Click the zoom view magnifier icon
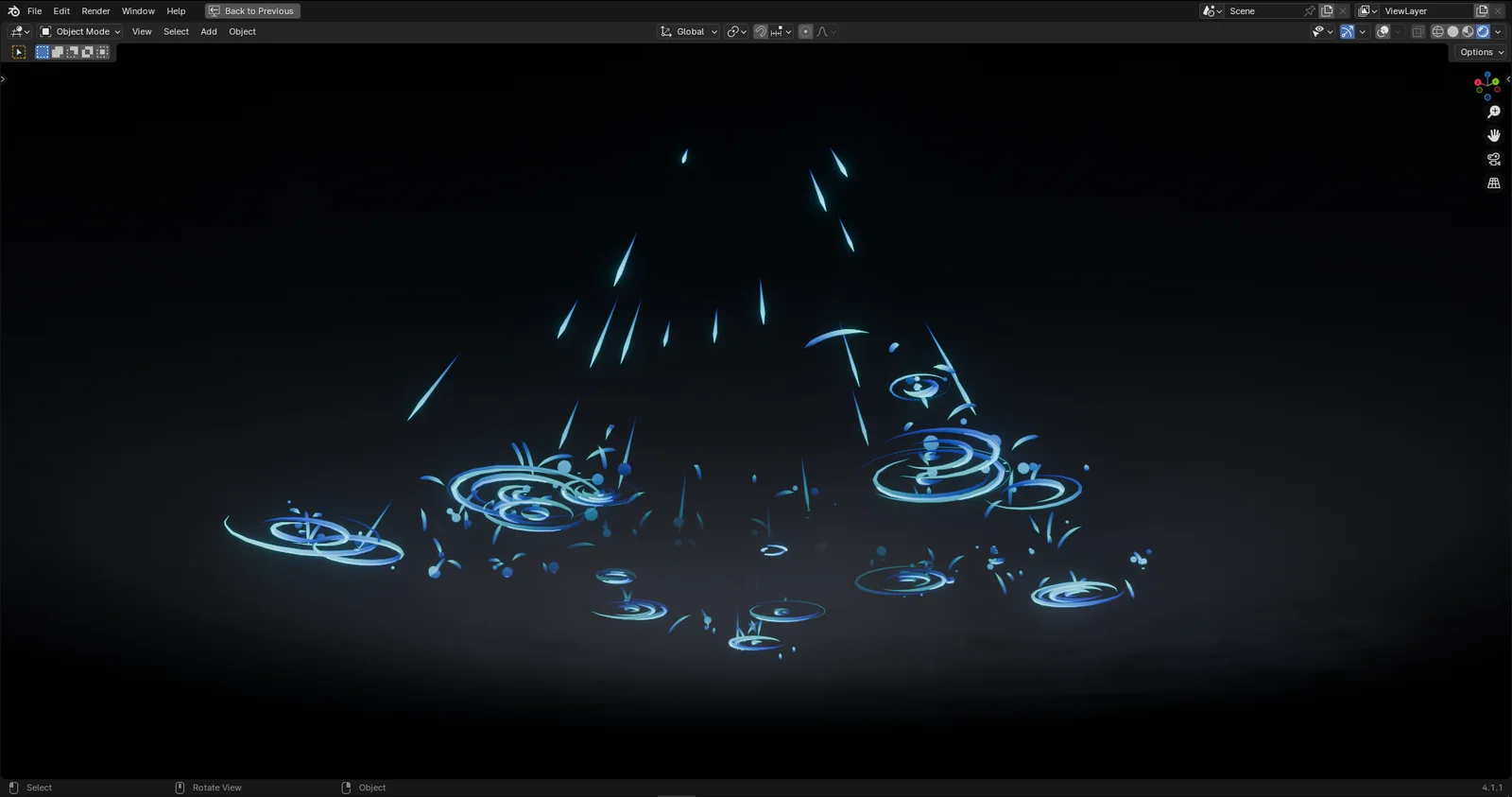The height and width of the screenshot is (797, 1512). (1494, 112)
